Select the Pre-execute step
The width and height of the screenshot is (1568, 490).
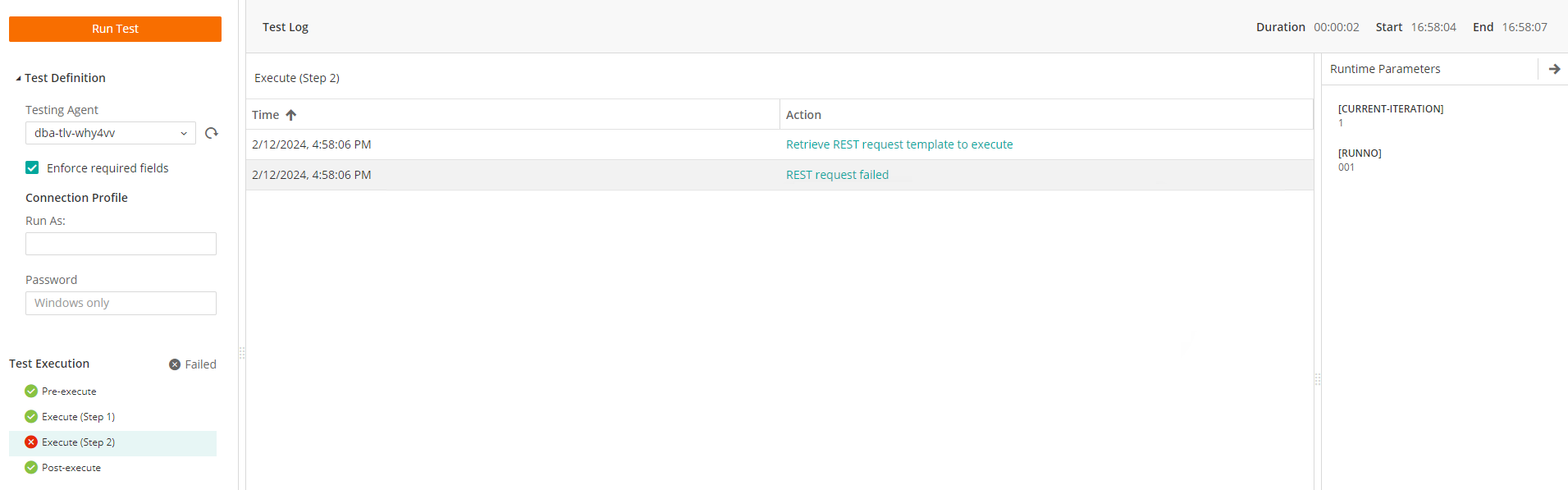(x=69, y=392)
